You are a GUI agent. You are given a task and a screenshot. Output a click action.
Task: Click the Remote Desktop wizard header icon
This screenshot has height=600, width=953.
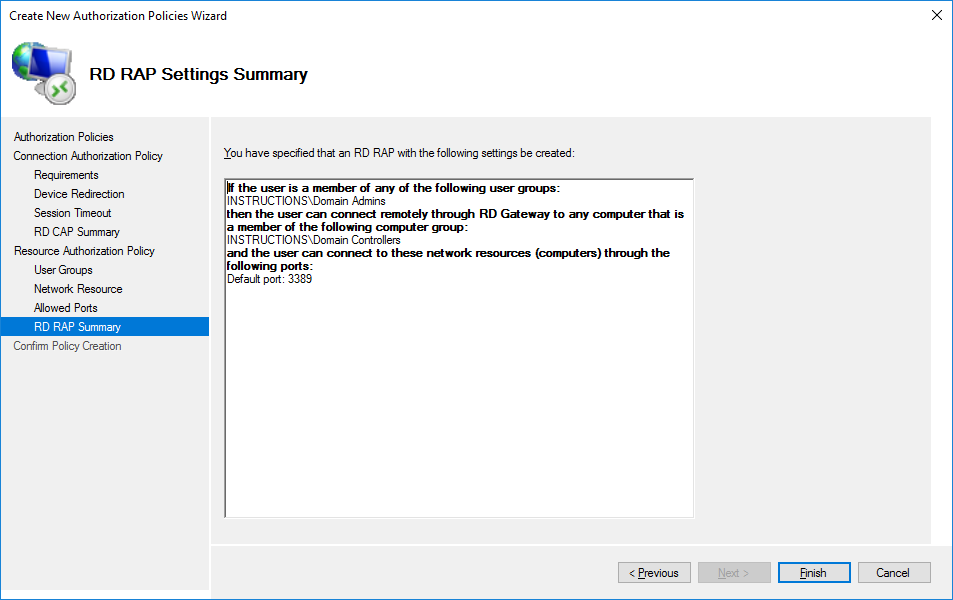click(x=44, y=73)
